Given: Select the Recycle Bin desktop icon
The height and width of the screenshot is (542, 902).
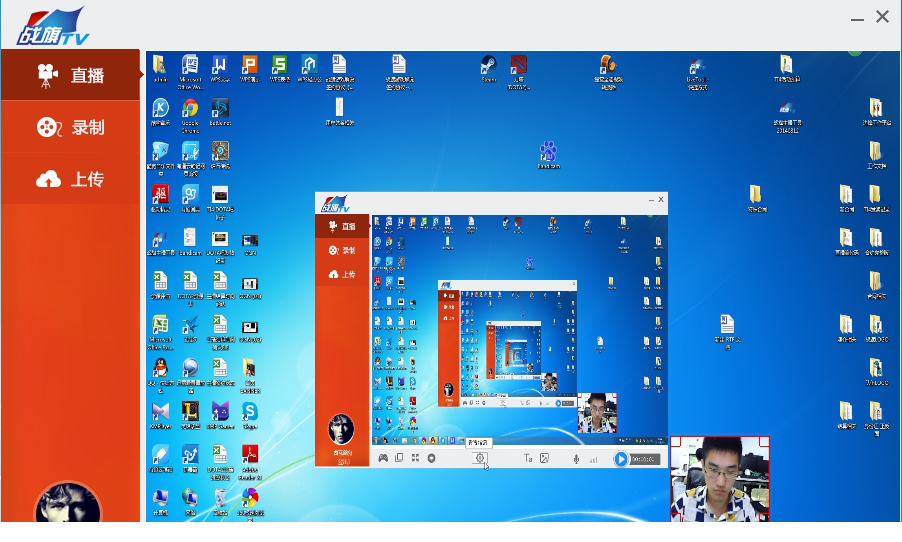Looking at the screenshot, I should coord(220,502).
